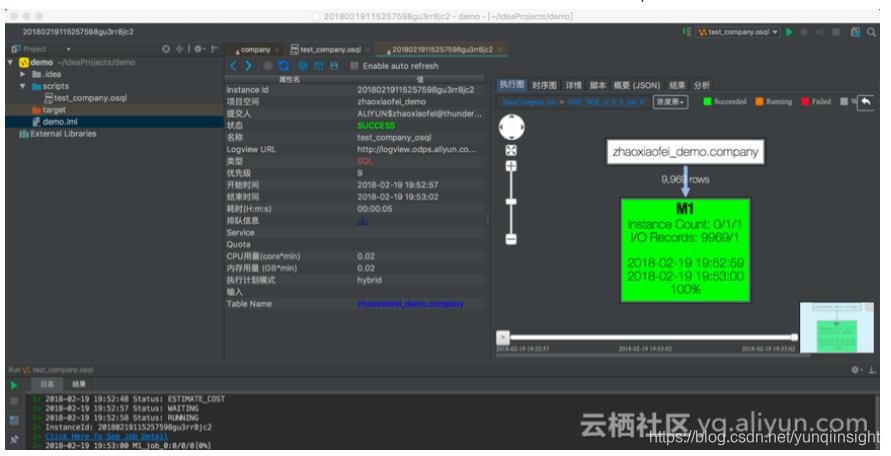Click the pan control circle in the graph
The image size is (891, 456).
click(x=511, y=127)
